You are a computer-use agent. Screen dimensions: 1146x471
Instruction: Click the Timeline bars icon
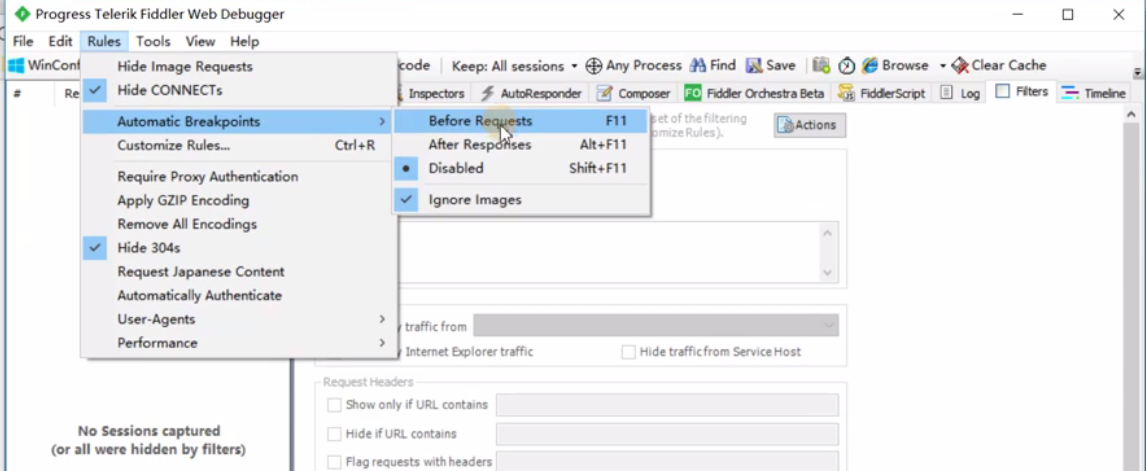[1071, 92]
